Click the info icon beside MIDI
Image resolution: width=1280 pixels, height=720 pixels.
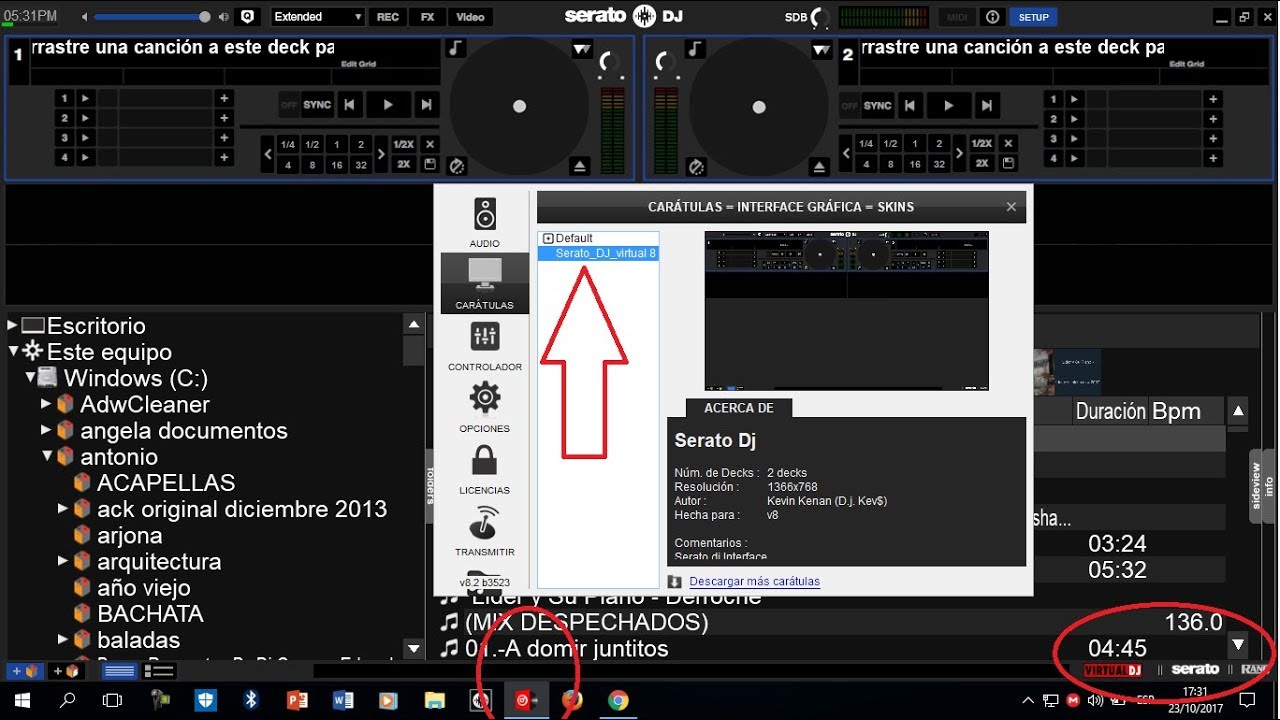click(x=993, y=17)
